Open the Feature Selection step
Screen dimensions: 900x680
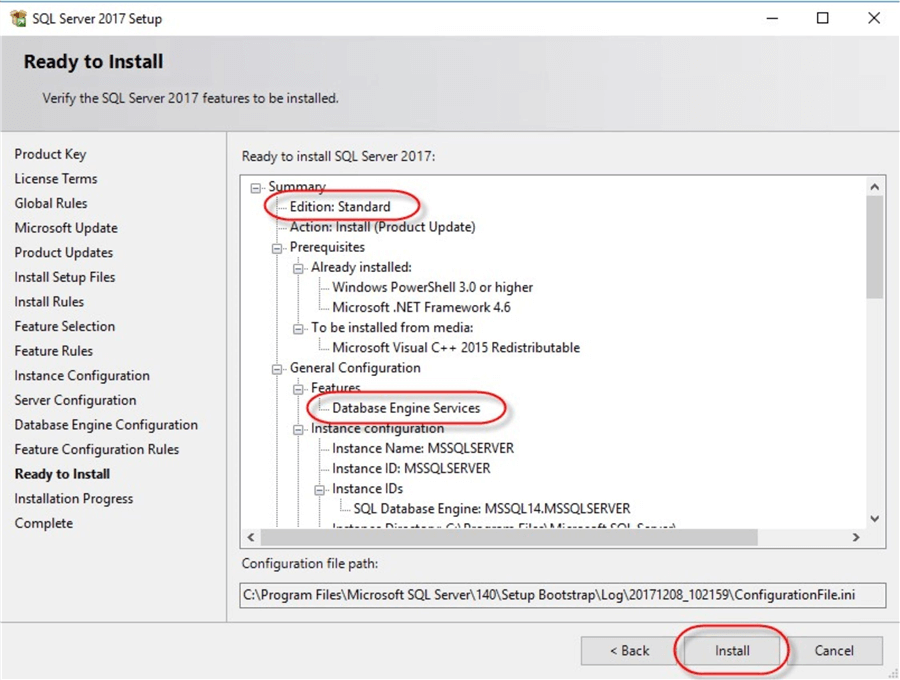pyautogui.click(x=64, y=326)
